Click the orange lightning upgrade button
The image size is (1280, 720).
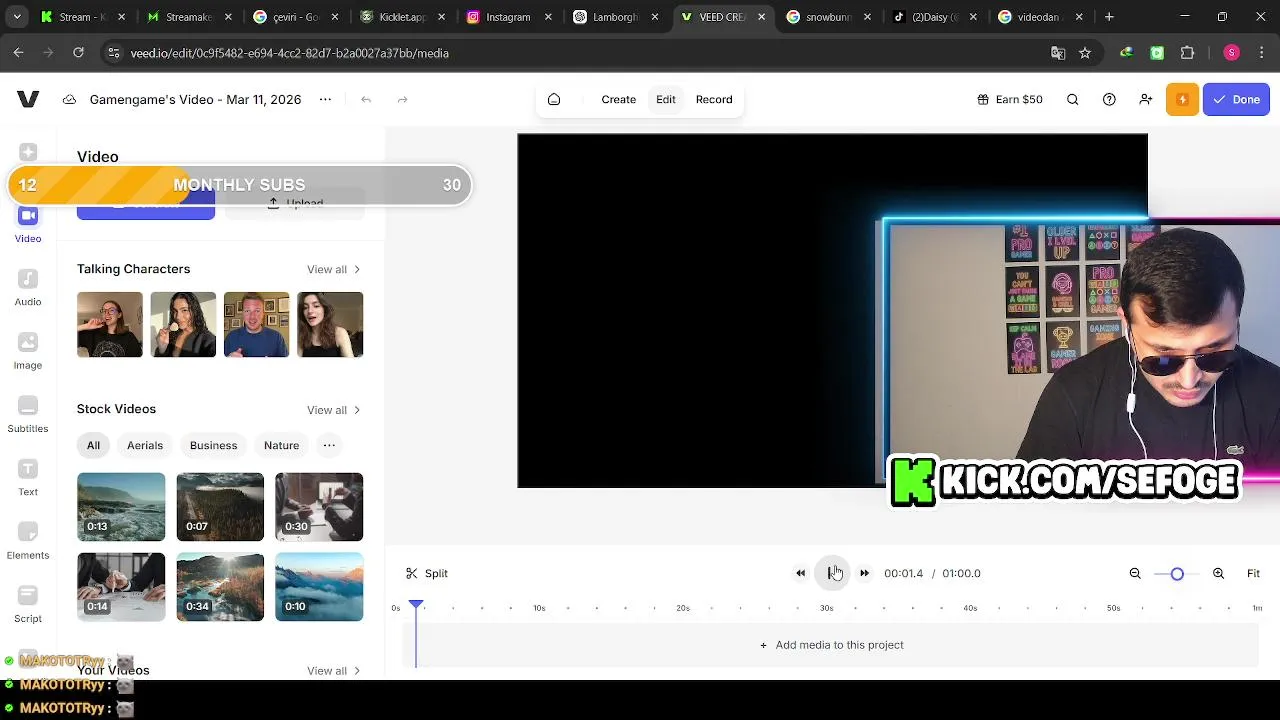1182,99
